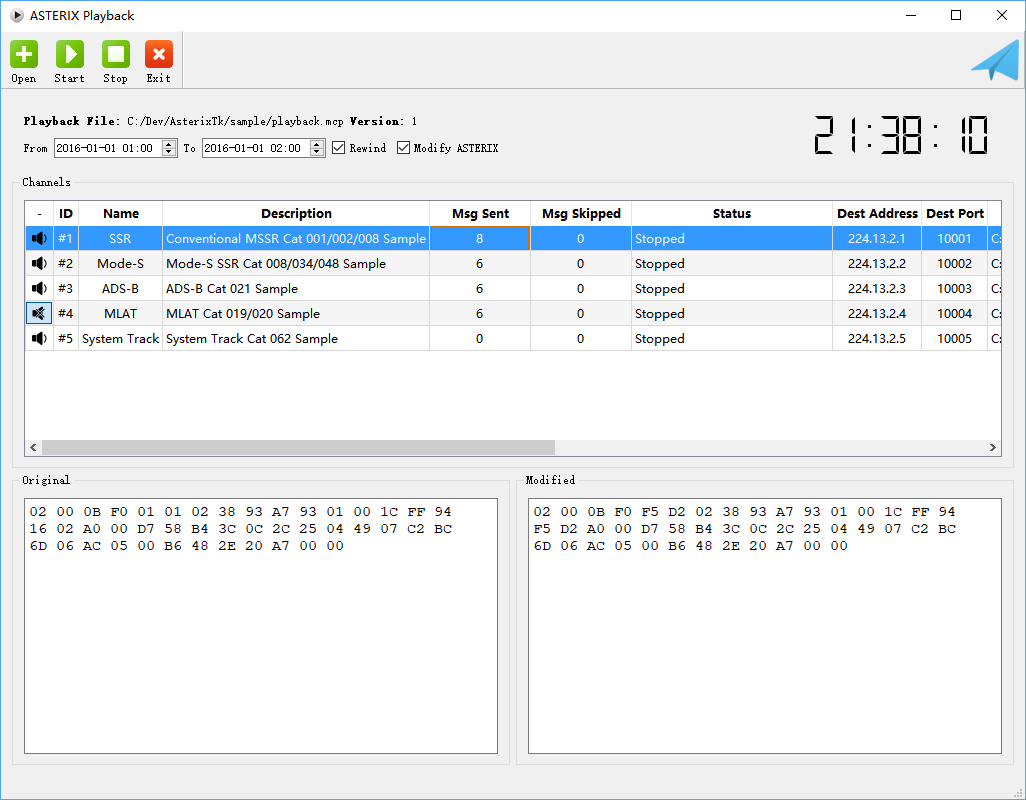Click inside the Modified hex data box
This screenshot has height=800, width=1026.
coord(765,626)
